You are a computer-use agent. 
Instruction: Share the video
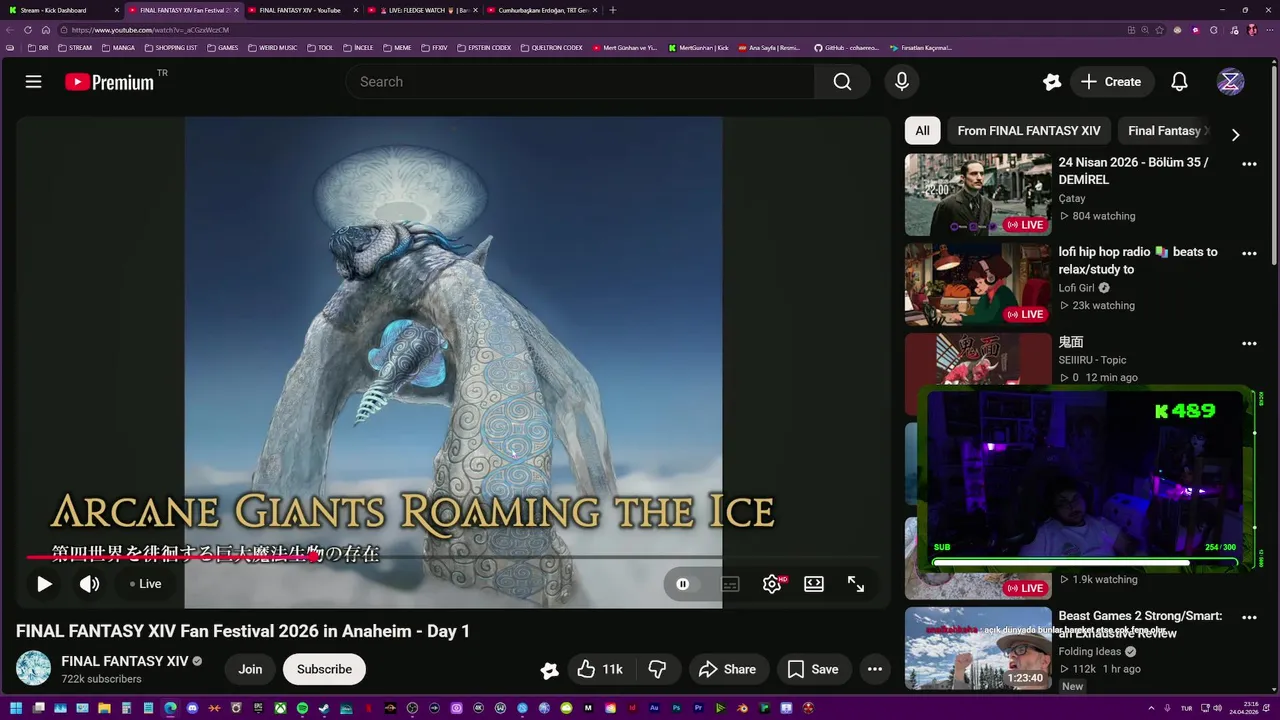coord(727,669)
